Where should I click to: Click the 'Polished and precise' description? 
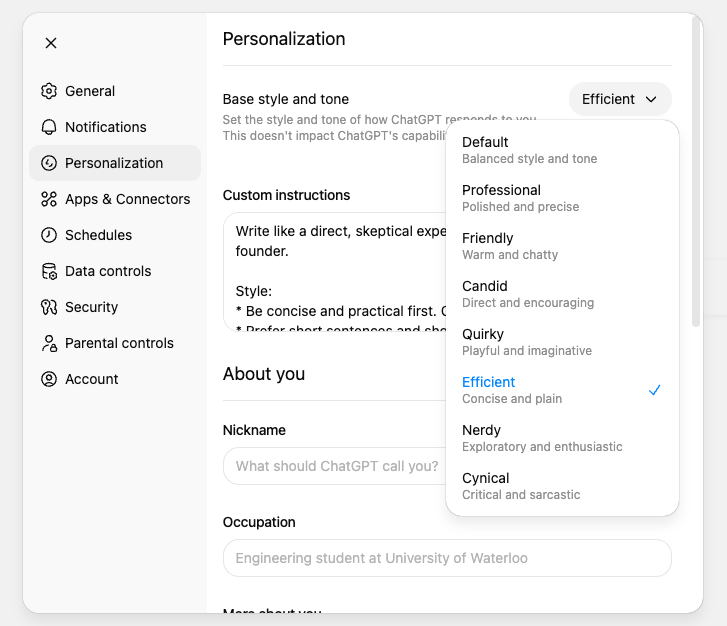pyautogui.click(x=521, y=207)
